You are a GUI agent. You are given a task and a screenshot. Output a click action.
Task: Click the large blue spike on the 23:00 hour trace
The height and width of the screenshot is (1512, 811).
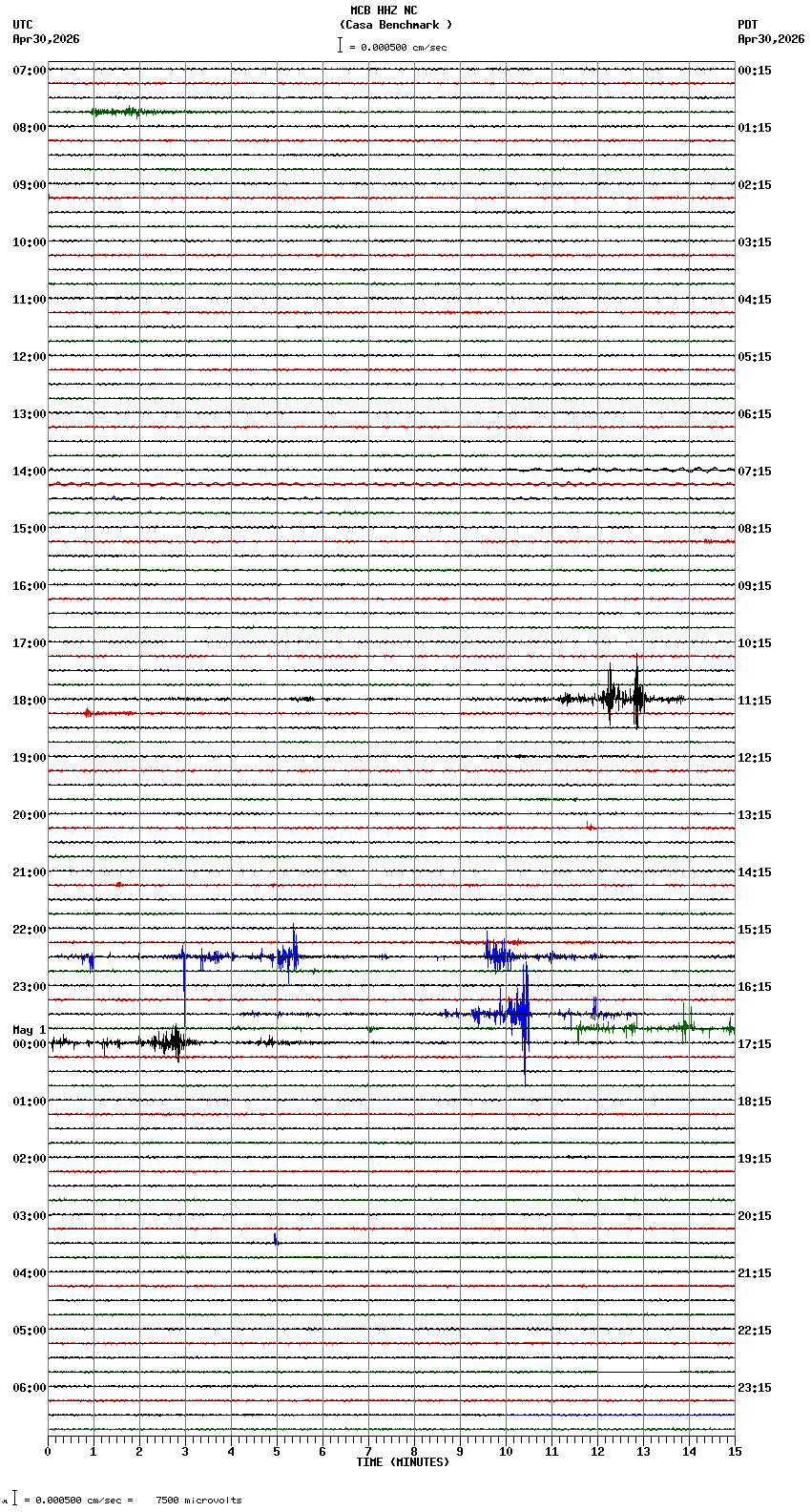[523, 1021]
